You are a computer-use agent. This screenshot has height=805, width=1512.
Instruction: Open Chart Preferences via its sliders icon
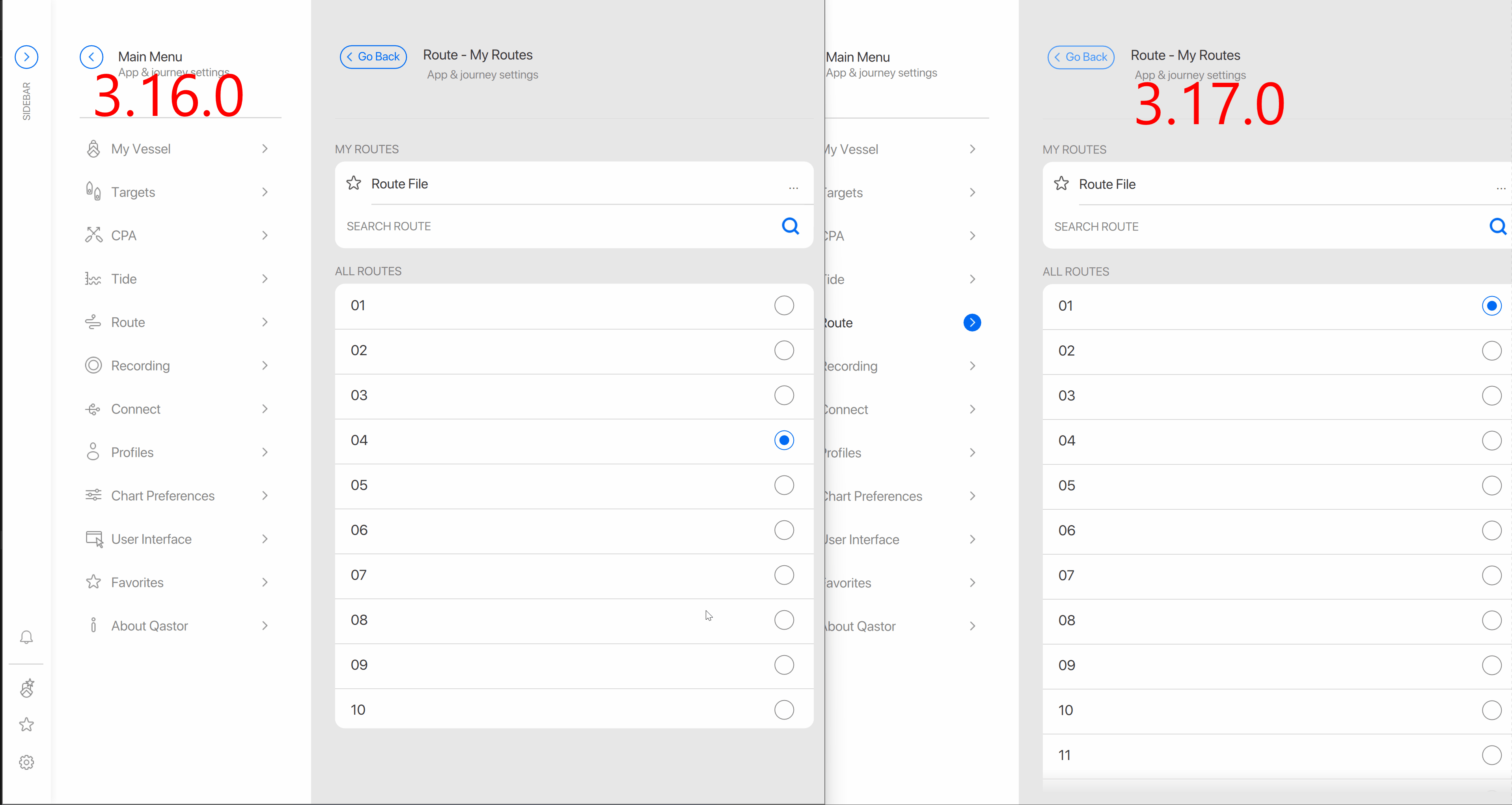[93, 495]
